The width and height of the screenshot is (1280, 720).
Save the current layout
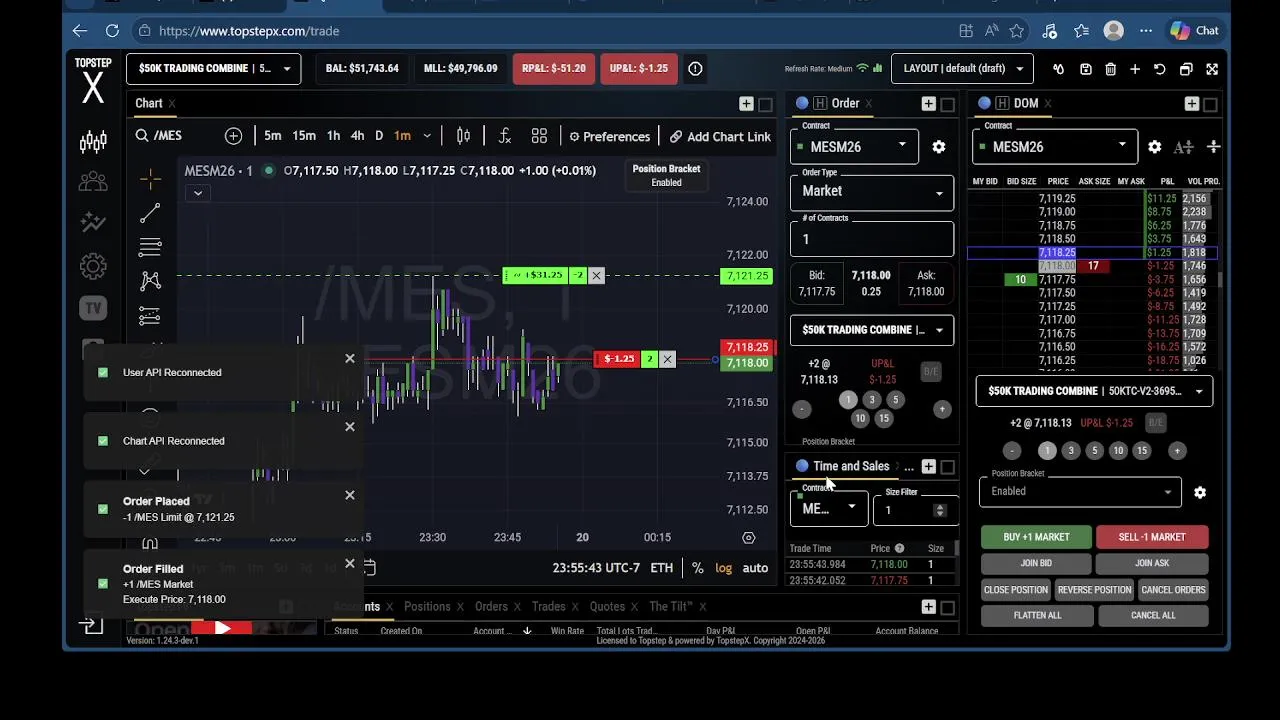coord(1085,69)
